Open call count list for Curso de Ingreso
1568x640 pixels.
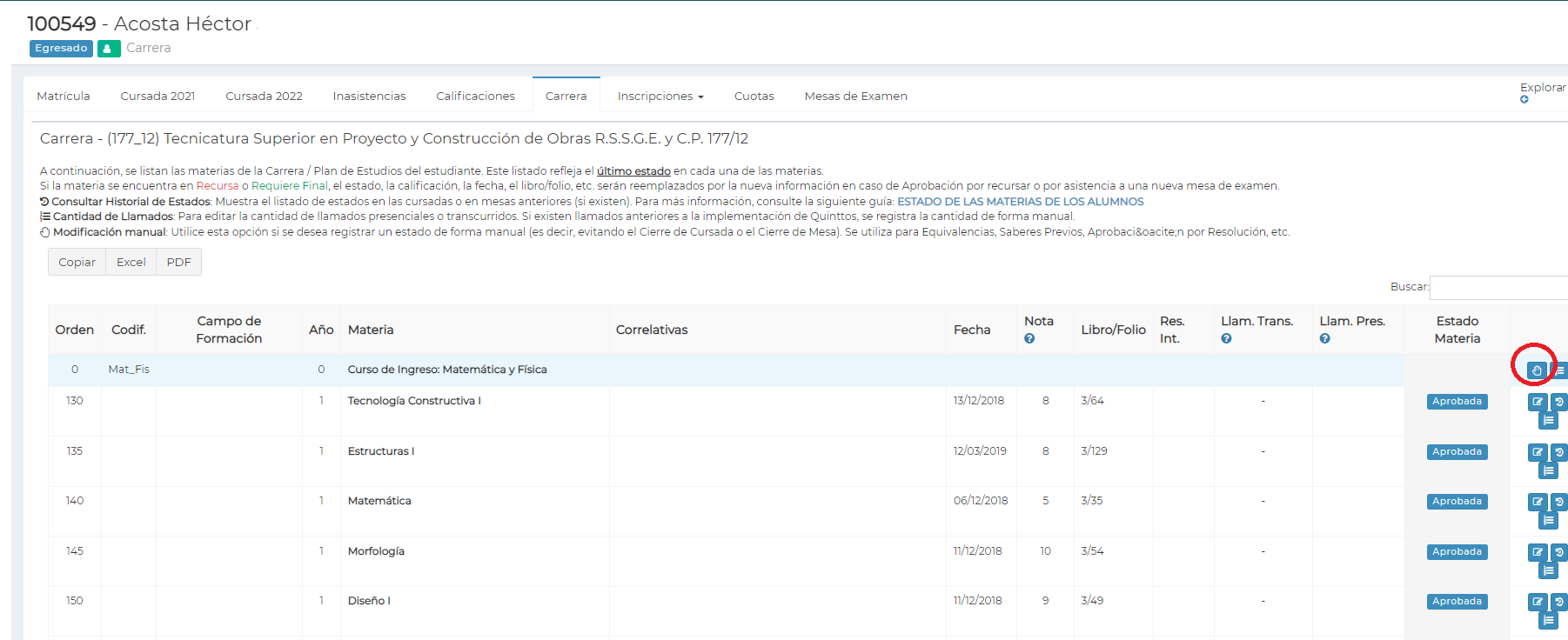(1559, 370)
